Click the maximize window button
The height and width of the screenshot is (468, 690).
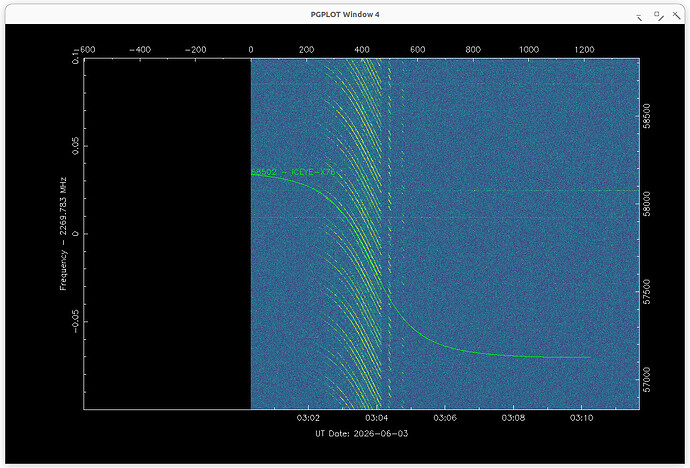[658, 15]
